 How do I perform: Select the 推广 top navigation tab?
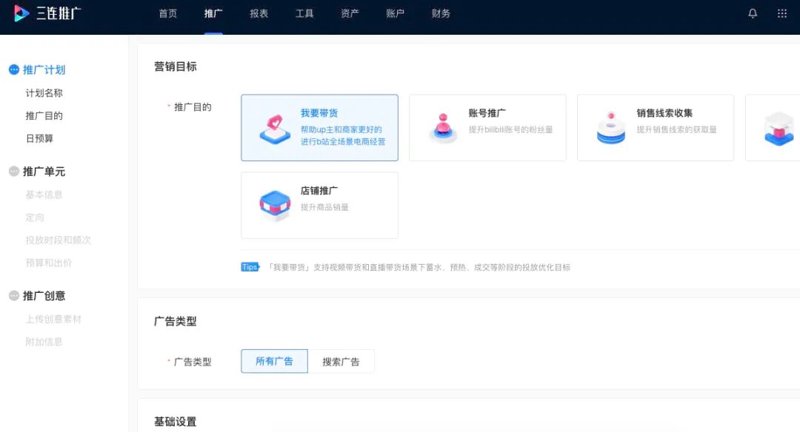213,14
